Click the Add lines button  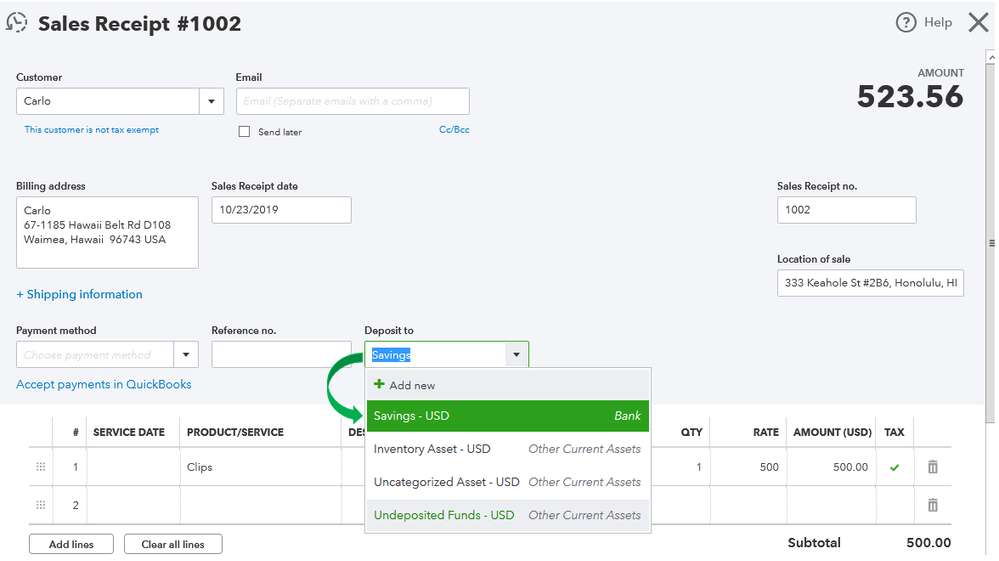71,544
